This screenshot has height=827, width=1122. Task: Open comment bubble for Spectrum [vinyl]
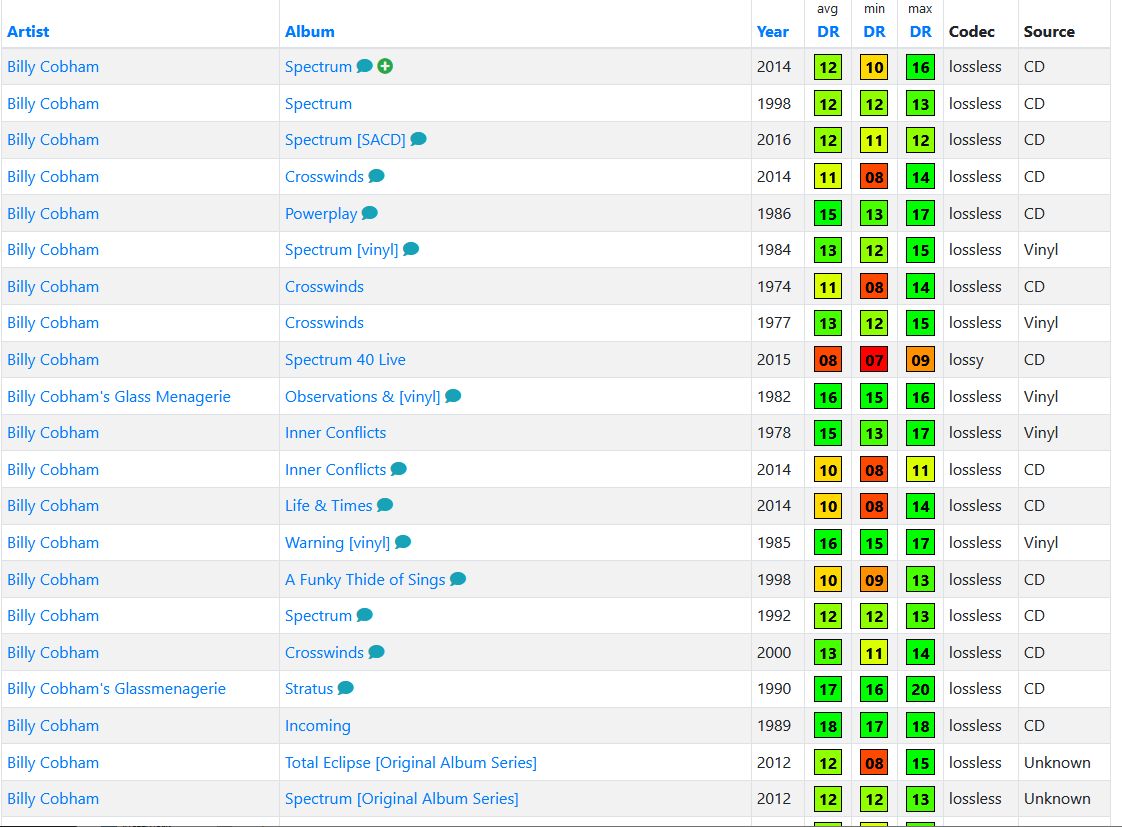tap(411, 249)
